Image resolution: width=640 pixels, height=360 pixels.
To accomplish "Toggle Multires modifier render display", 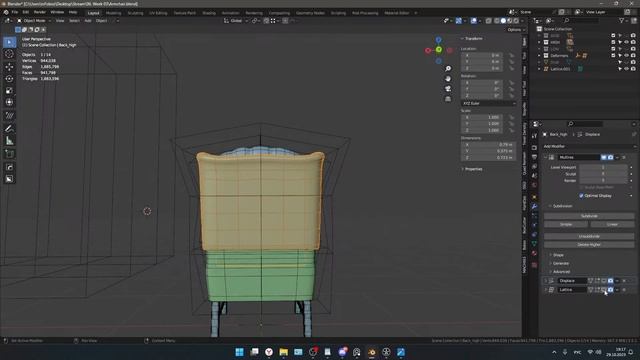I will [x=611, y=158].
